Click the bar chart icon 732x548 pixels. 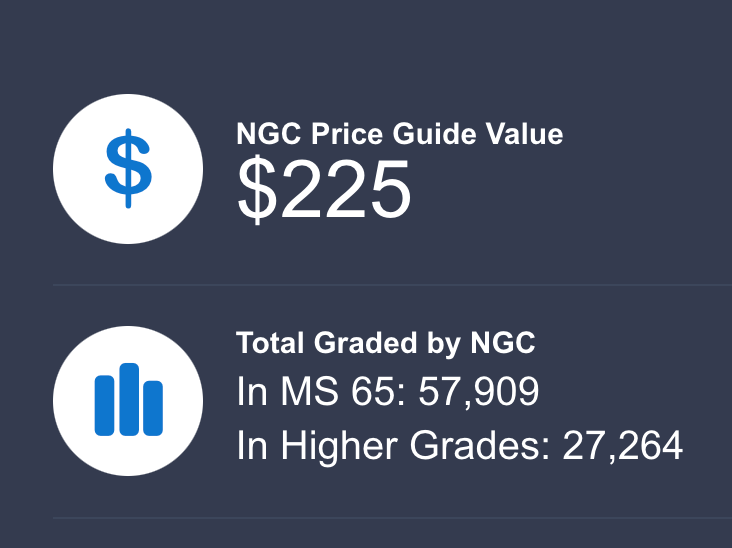pyautogui.click(x=128, y=400)
